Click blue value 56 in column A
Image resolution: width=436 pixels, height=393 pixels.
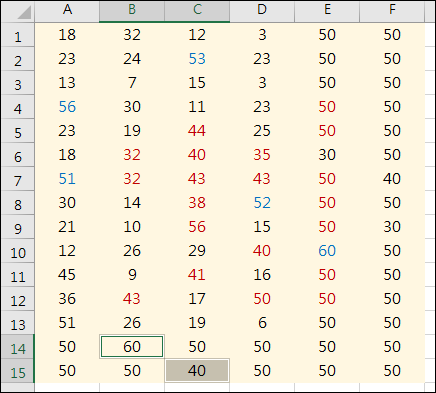tap(67, 107)
